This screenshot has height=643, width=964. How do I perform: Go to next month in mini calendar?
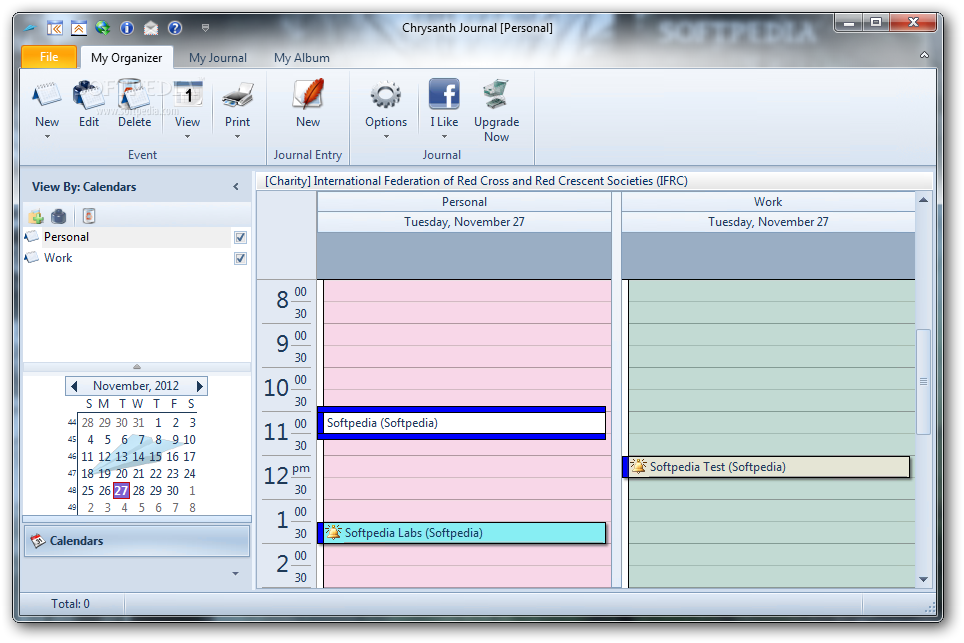pyautogui.click(x=199, y=386)
